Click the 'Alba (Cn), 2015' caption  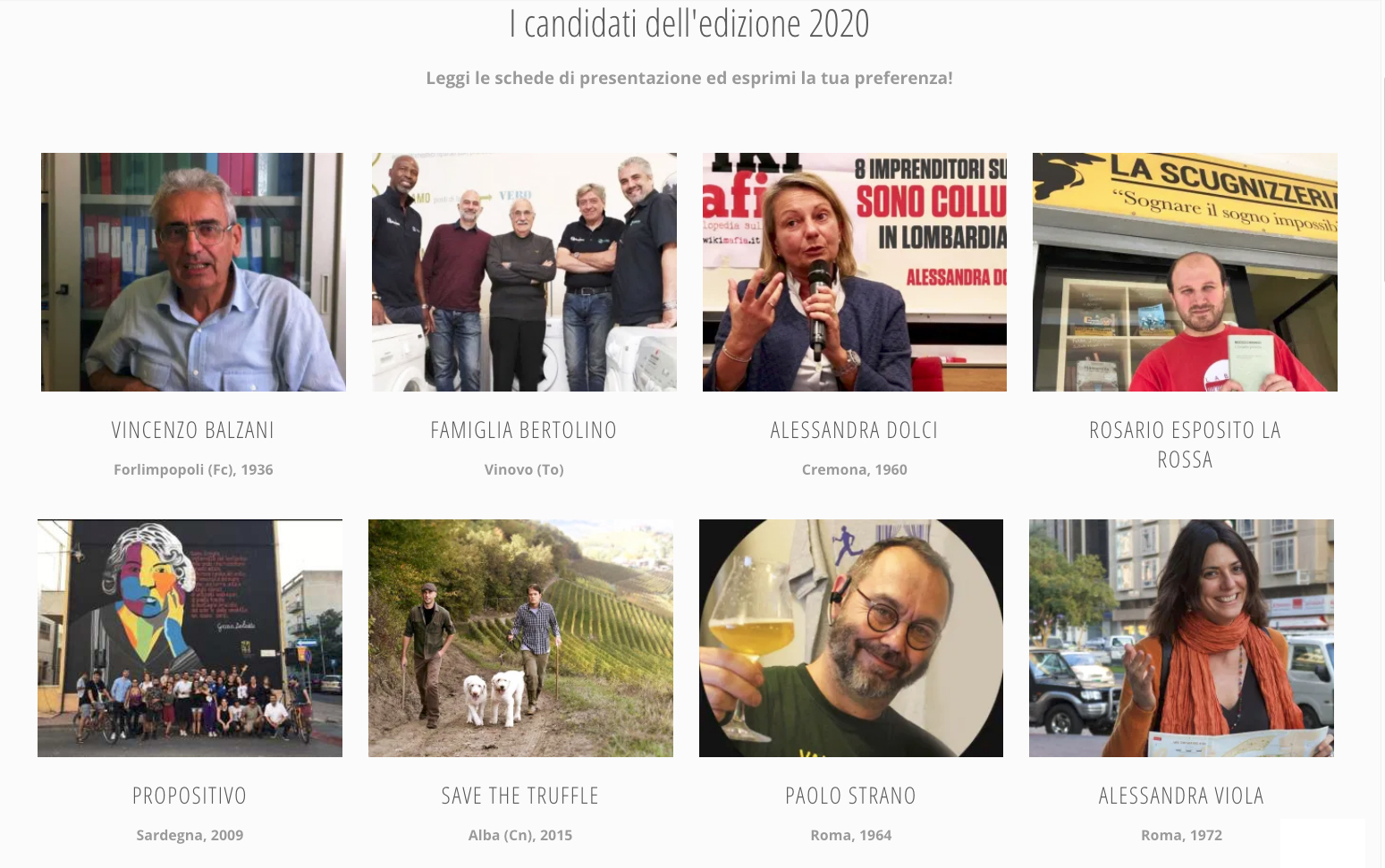520,835
